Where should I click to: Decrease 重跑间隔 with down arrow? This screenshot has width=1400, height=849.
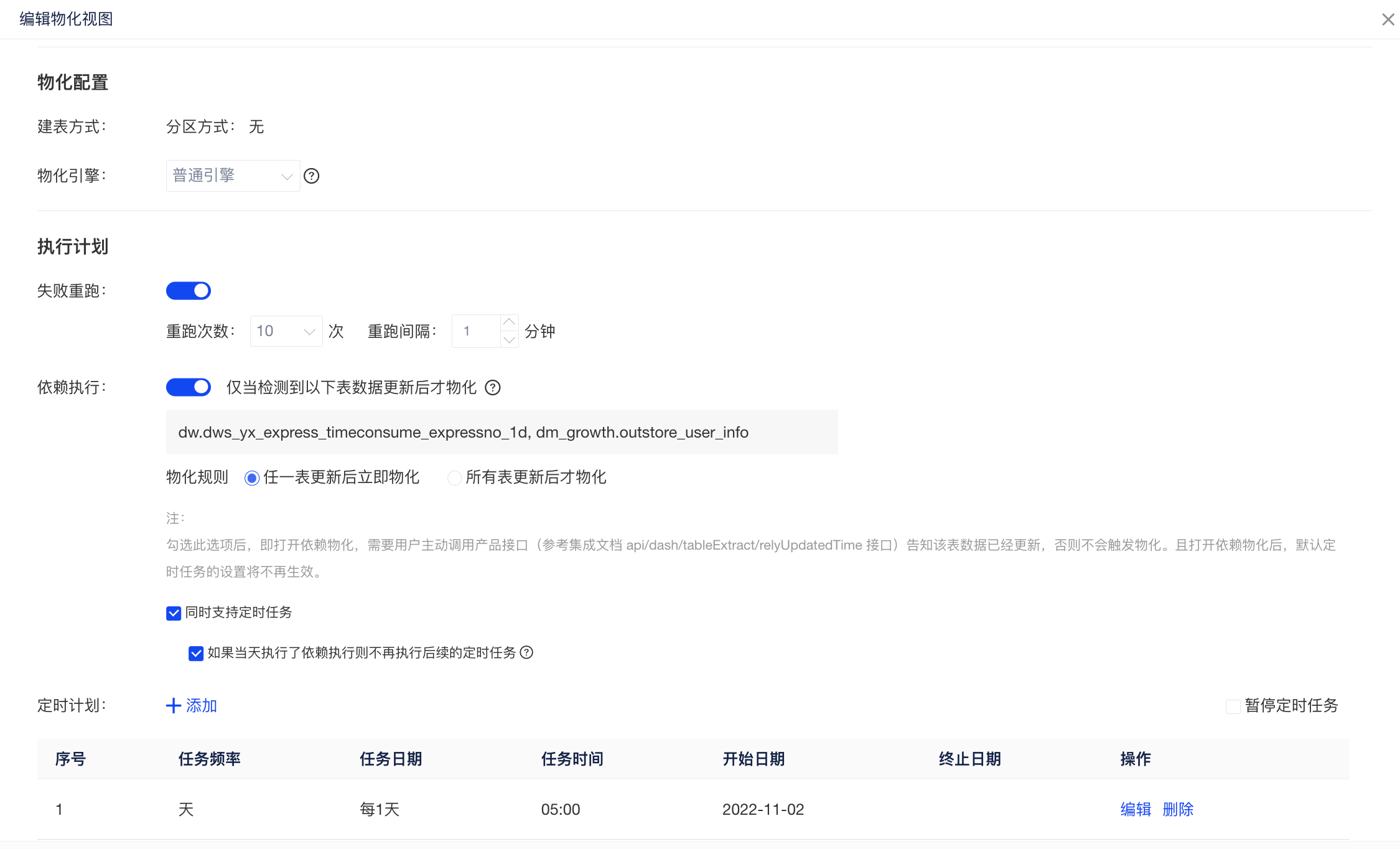click(x=509, y=340)
